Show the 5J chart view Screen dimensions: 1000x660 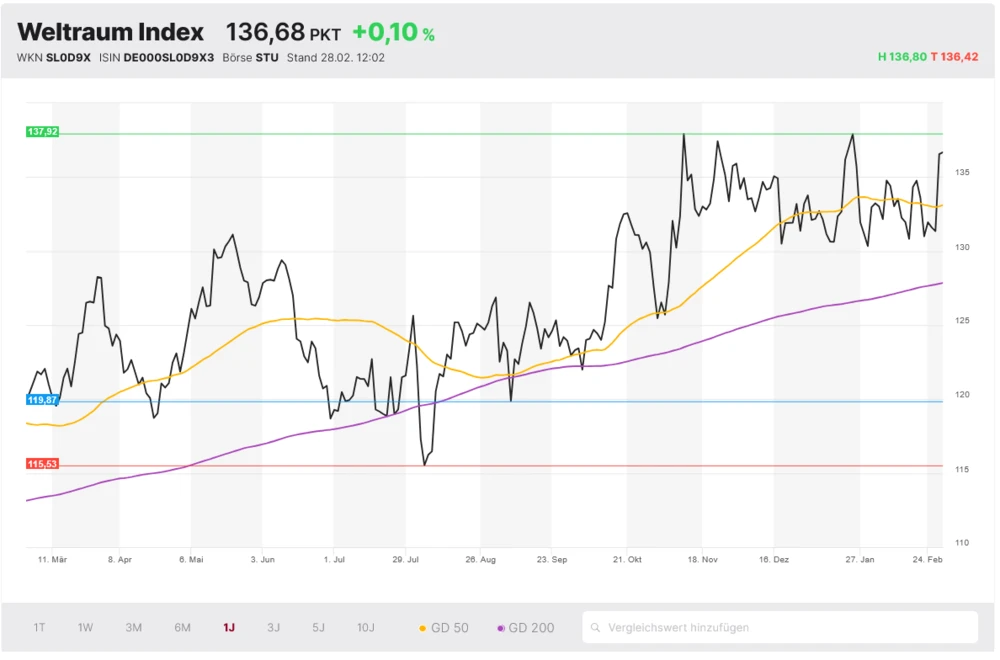pyautogui.click(x=318, y=627)
